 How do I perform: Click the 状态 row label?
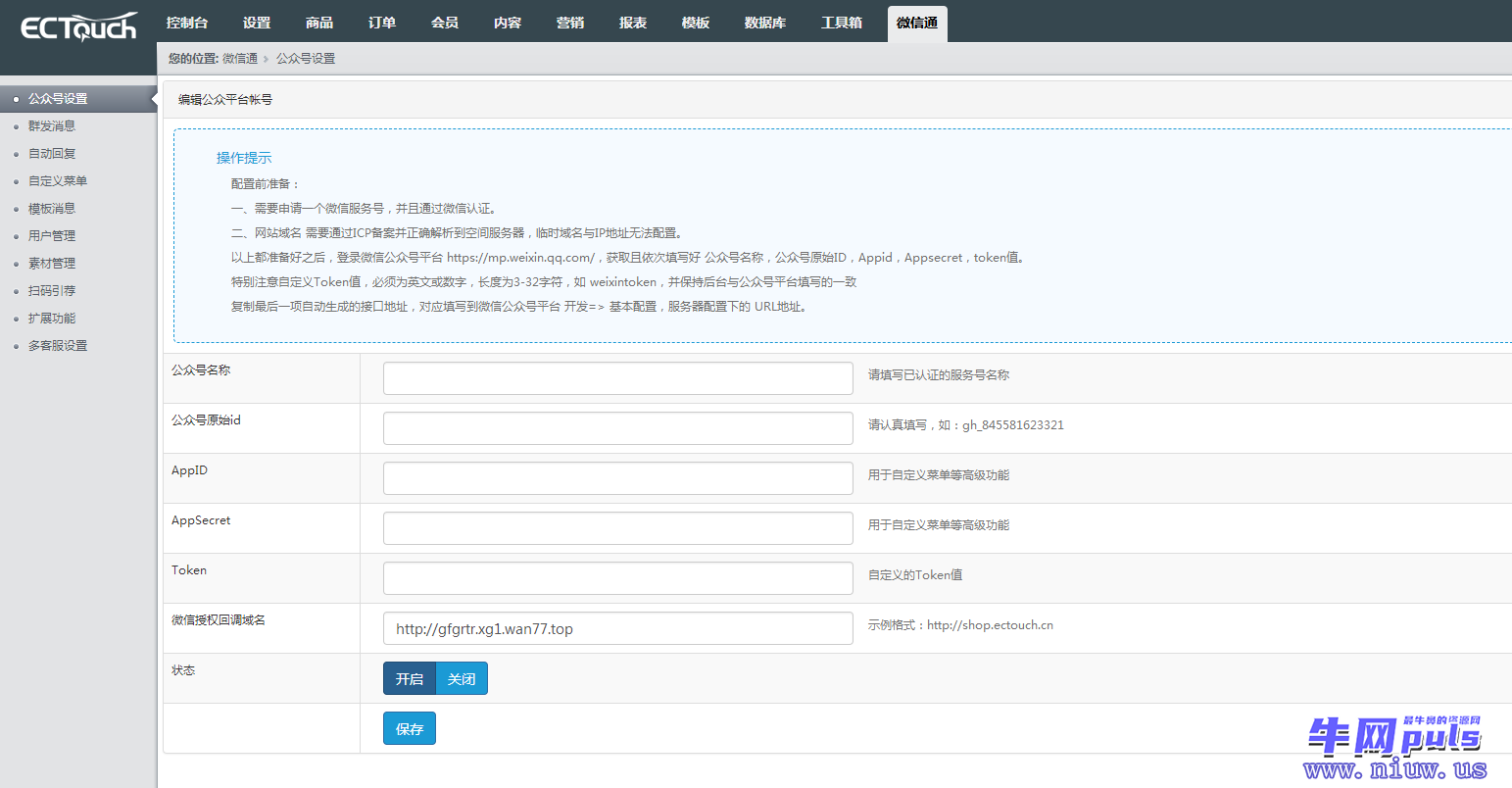click(x=183, y=670)
